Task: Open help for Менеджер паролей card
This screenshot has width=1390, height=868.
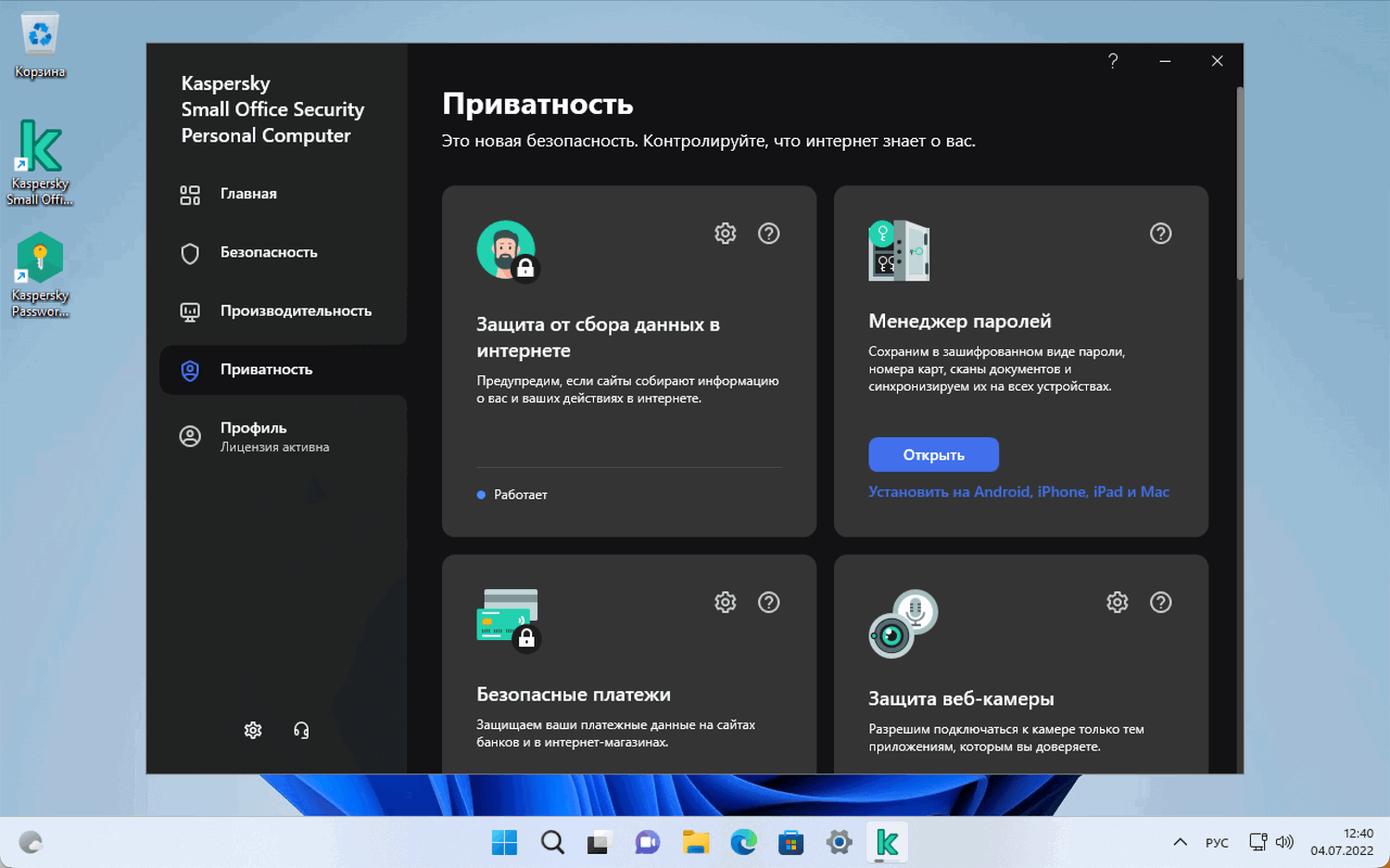Action: [x=1160, y=233]
